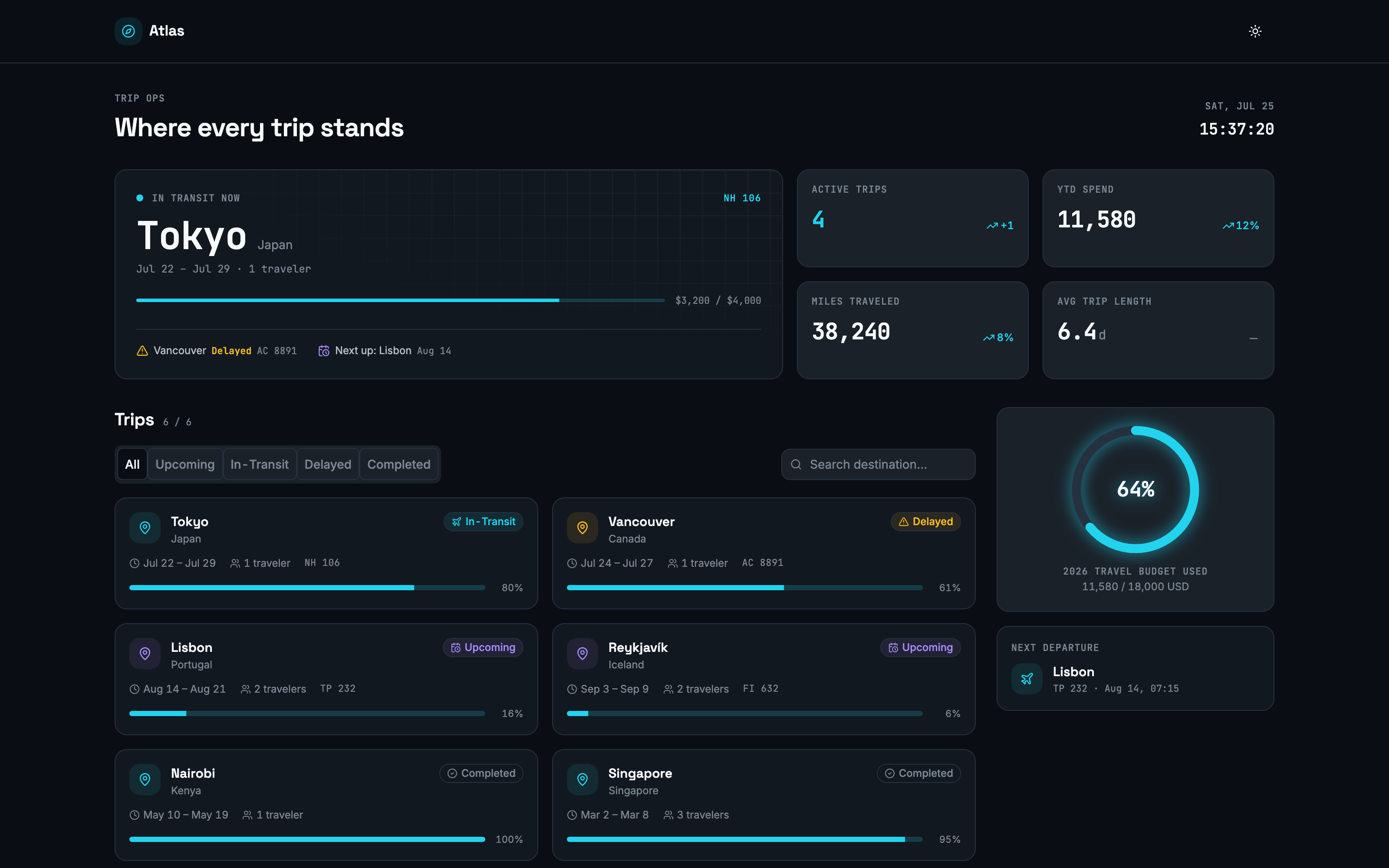Click the Nairobi card 100% progress bar

(307, 839)
